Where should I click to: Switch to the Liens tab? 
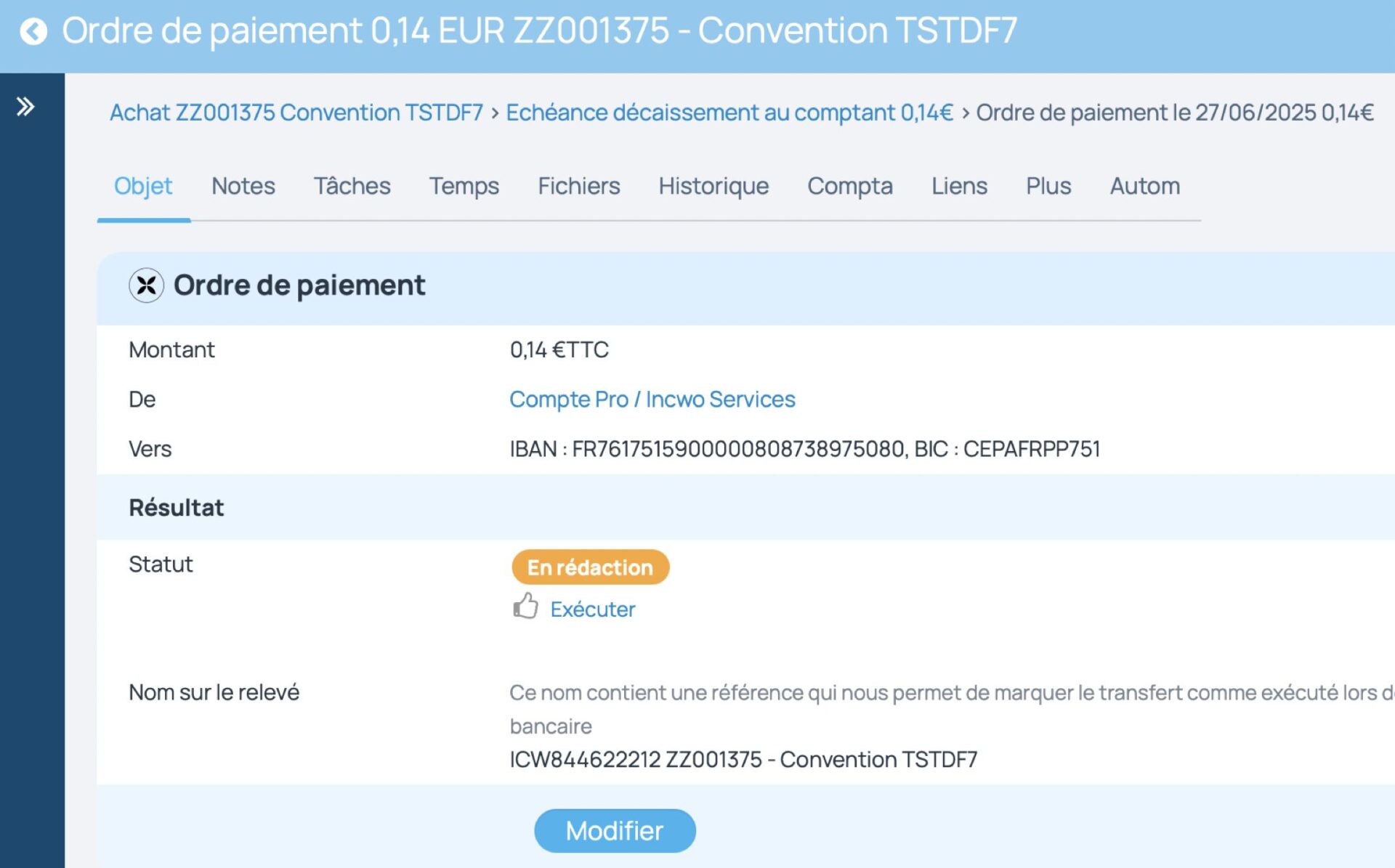[x=959, y=186]
